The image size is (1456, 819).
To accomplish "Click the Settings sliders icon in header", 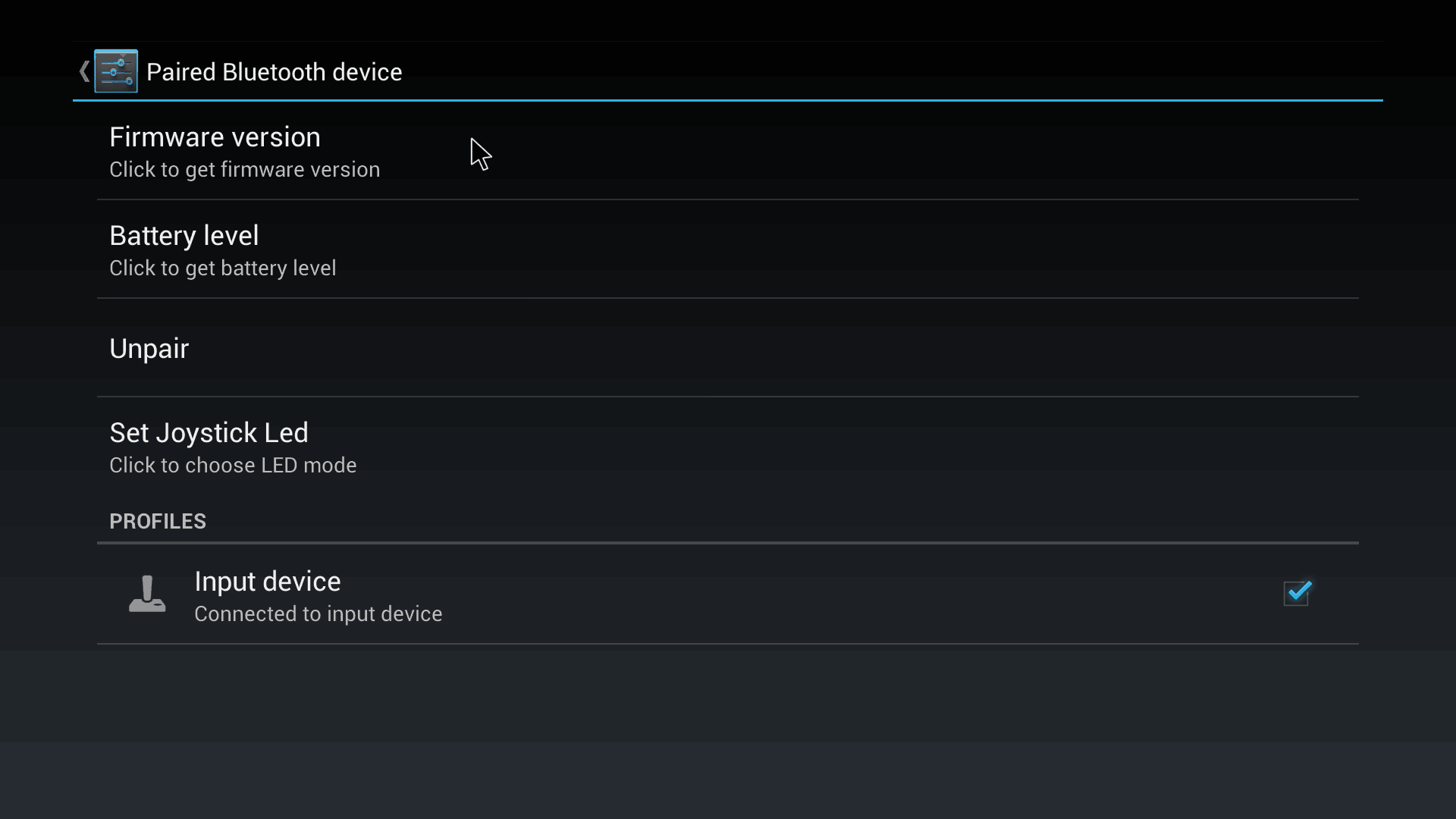I will pos(116,71).
